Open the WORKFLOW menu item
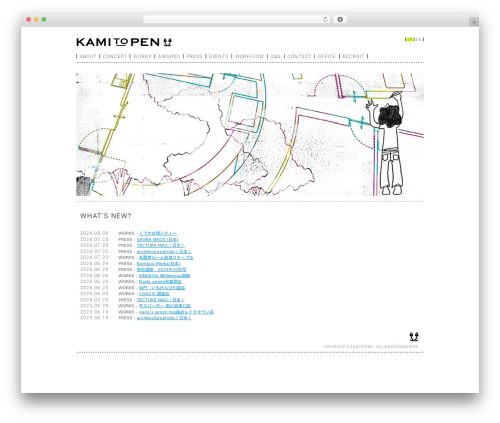This screenshot has width=500, height=423. [x=249, y=56]
